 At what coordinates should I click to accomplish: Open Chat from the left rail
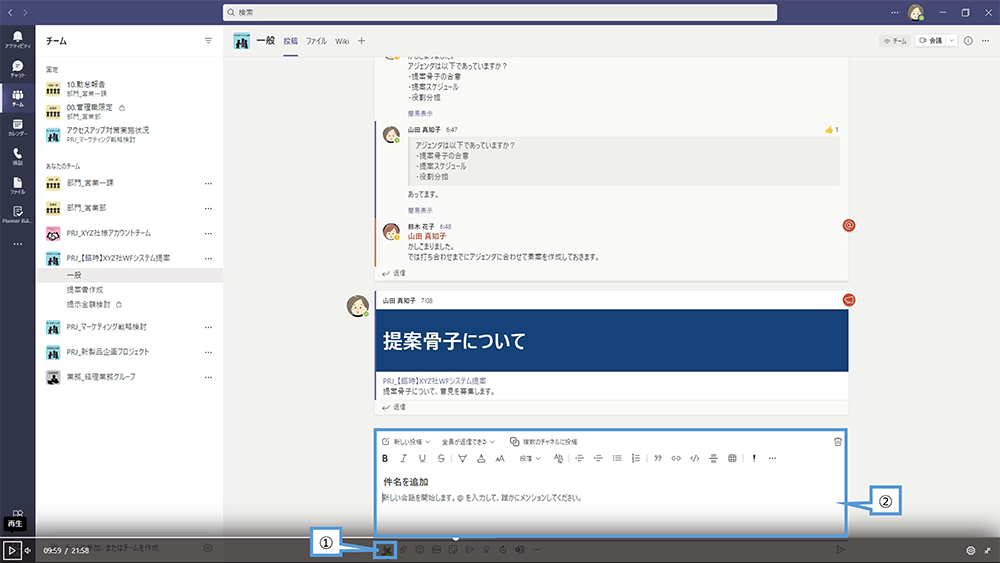pos(17,69)
